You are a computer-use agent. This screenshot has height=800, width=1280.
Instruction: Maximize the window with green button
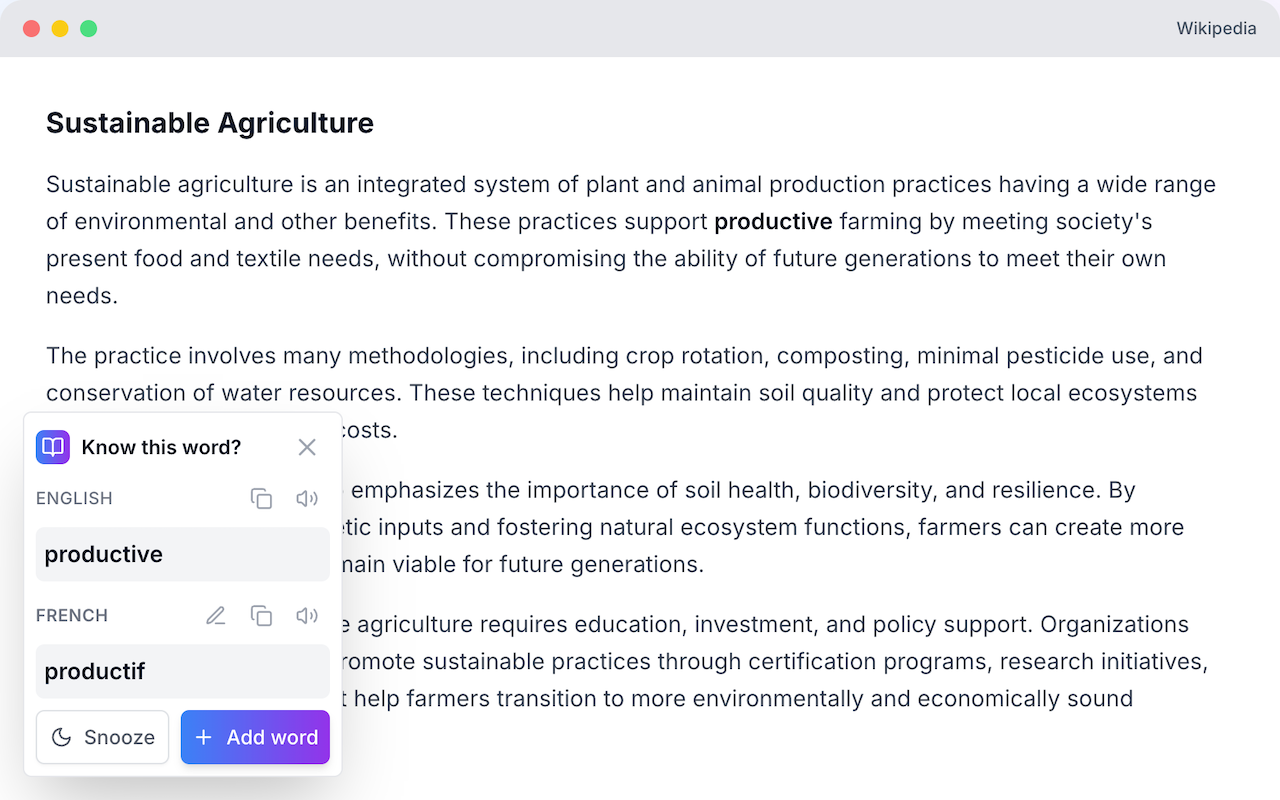click(x=89, y=28)
